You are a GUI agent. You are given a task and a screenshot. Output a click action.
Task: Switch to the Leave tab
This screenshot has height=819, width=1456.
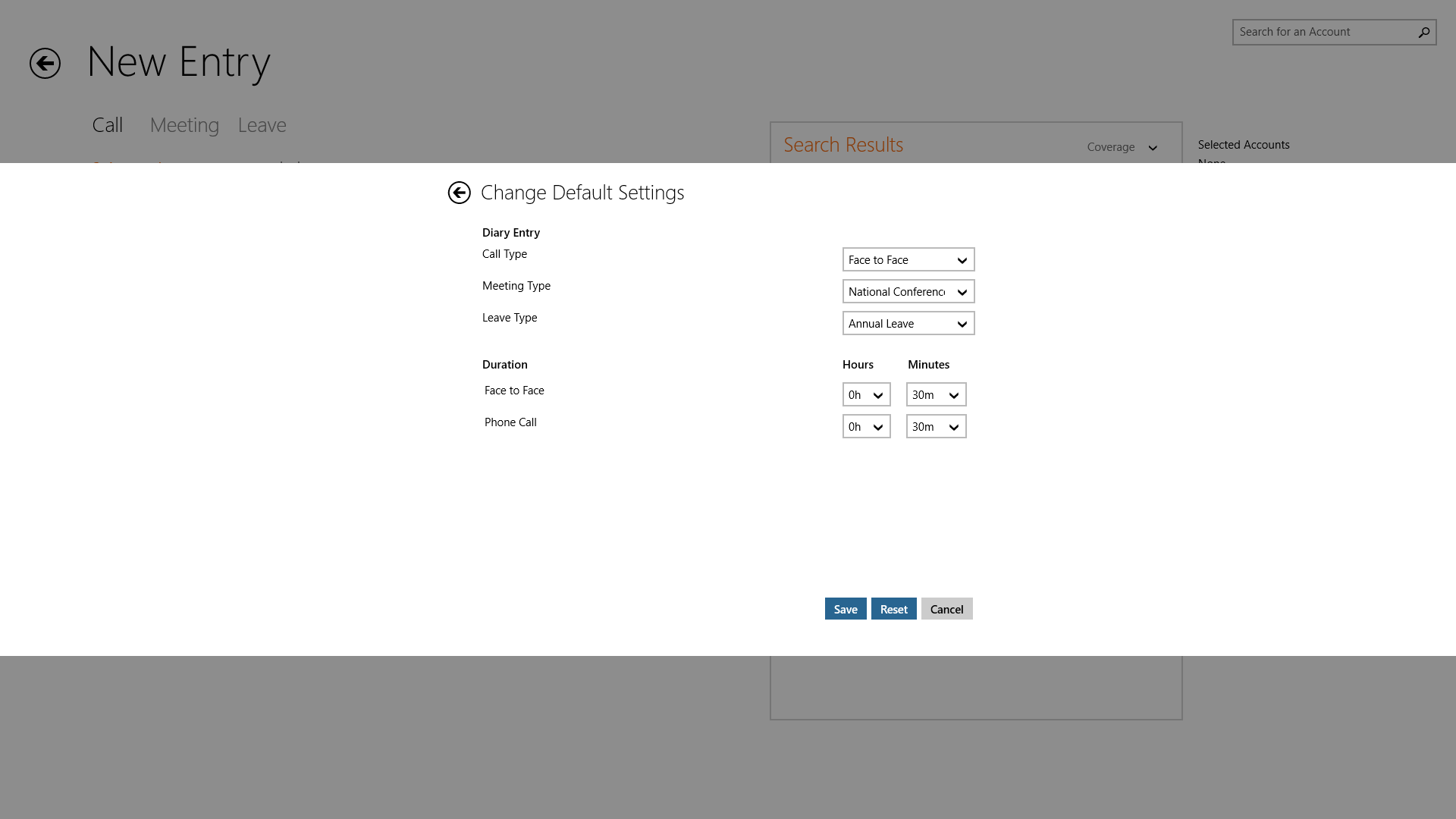pos(262,125)
